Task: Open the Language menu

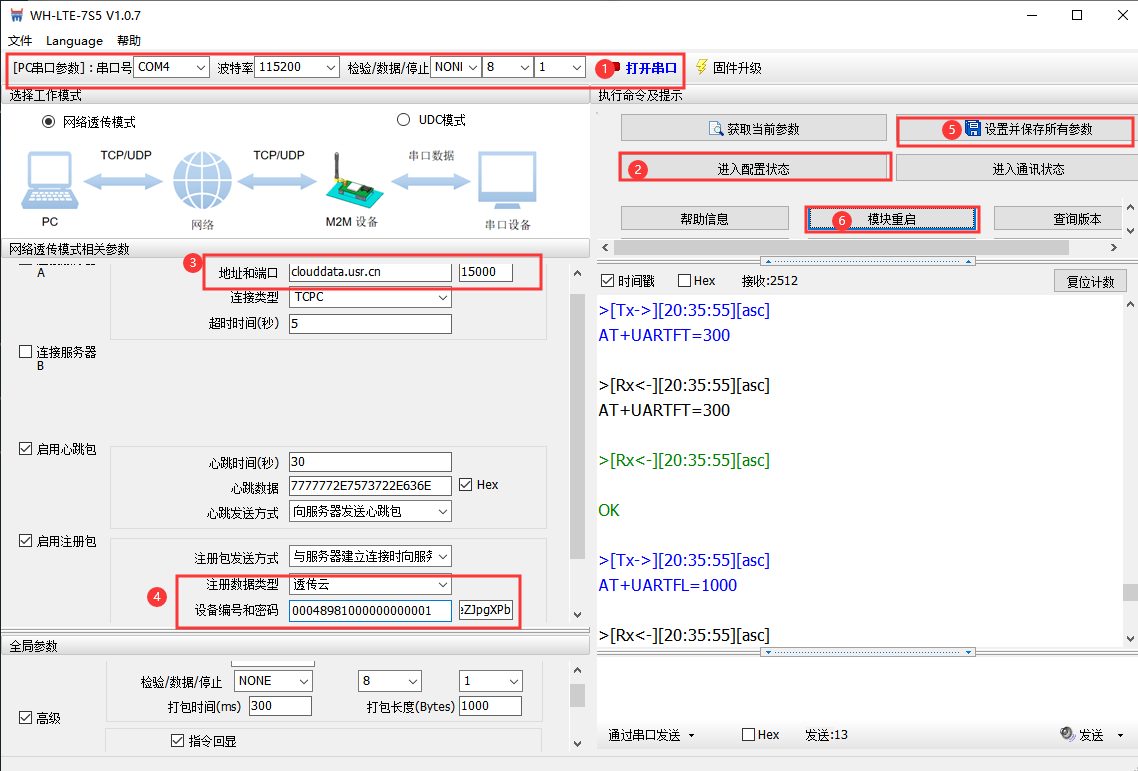Action: coord(74,41)
